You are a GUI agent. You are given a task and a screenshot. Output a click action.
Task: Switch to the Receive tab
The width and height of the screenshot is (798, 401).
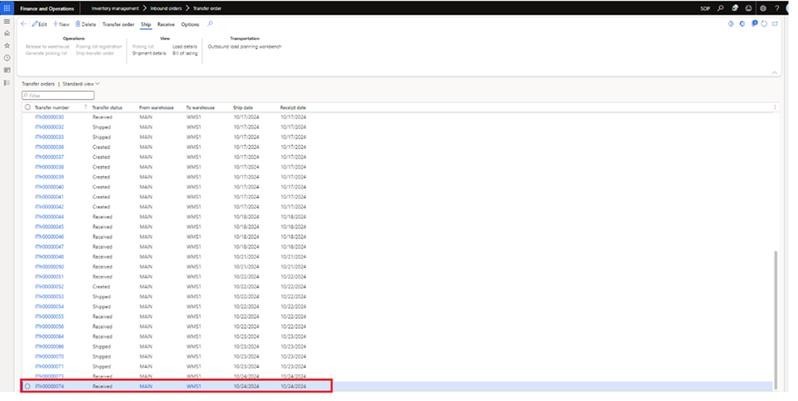[166, 24]
